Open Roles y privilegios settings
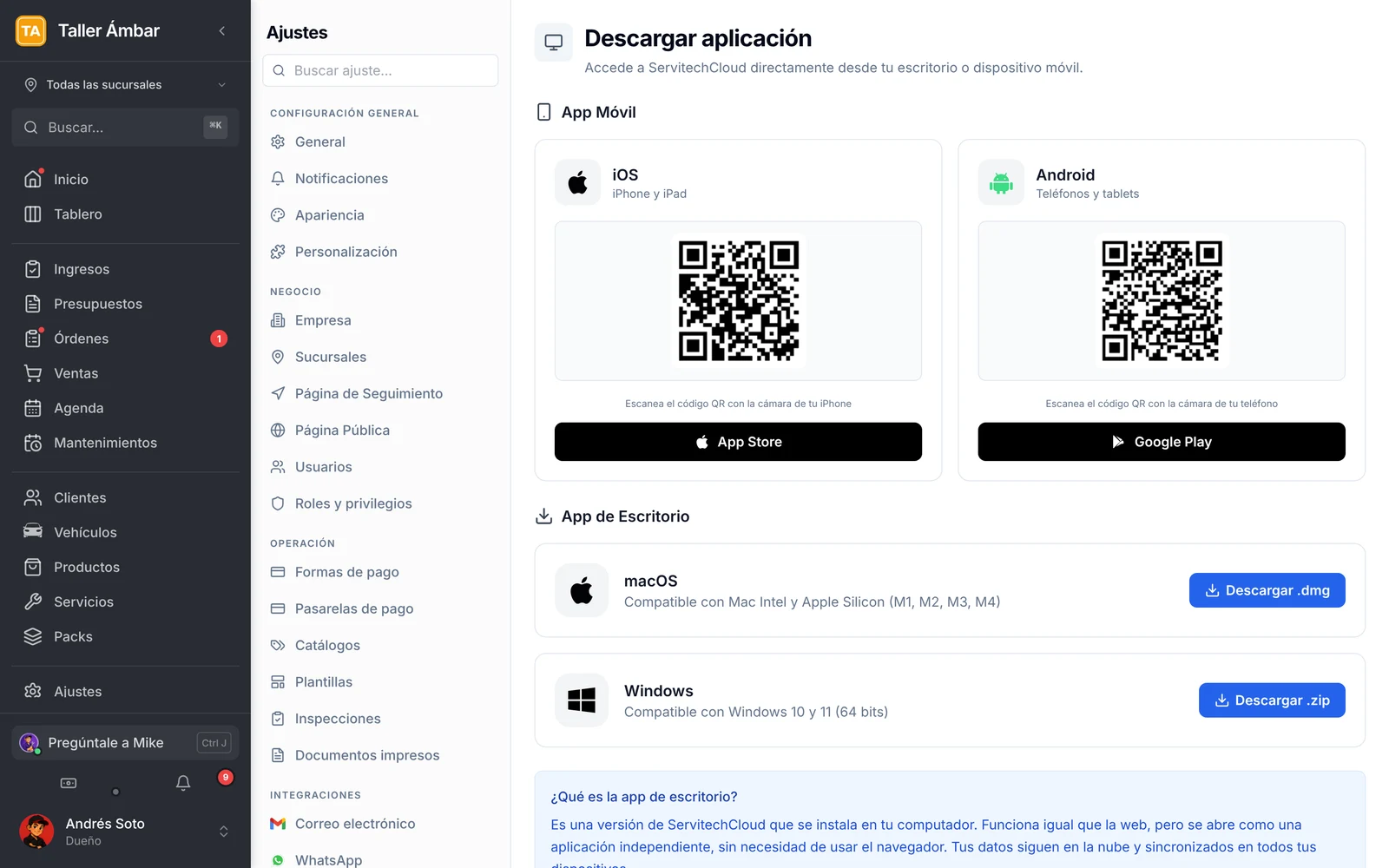Viewport: 1389px width, 868px height. (380, 503)
